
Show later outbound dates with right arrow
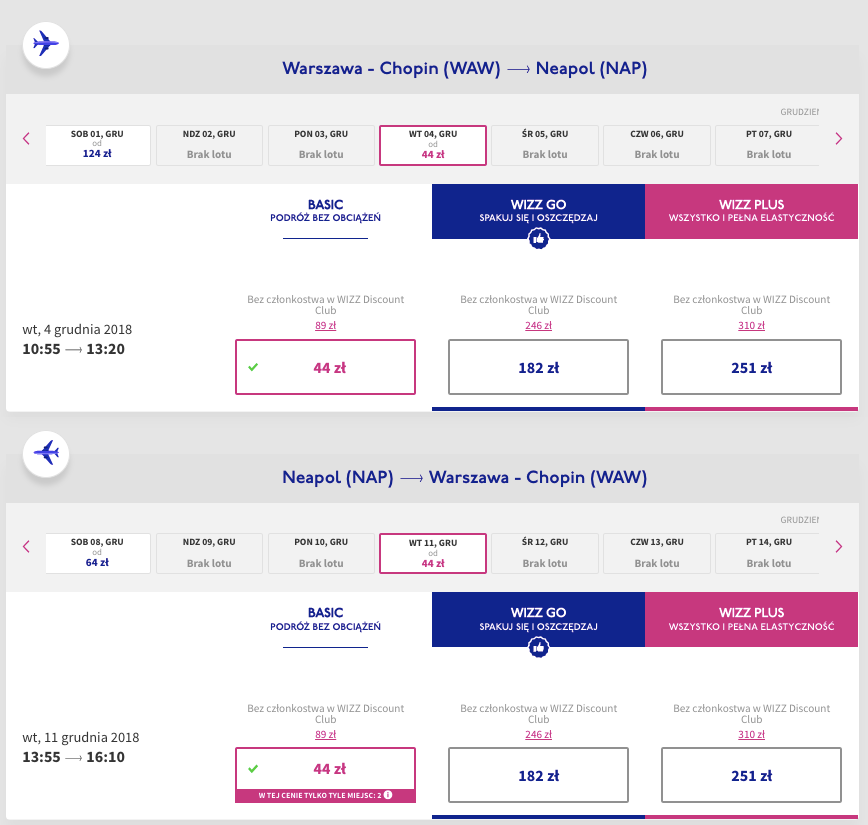[839, 138]
